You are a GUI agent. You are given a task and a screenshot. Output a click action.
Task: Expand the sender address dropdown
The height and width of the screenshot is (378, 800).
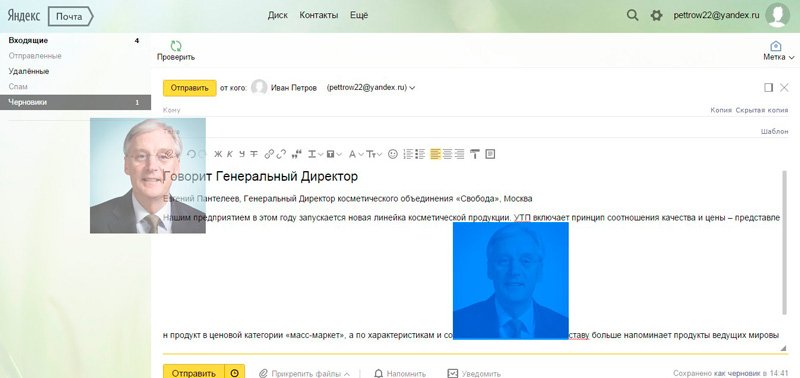pyautogui.click(x=412, y=88)
